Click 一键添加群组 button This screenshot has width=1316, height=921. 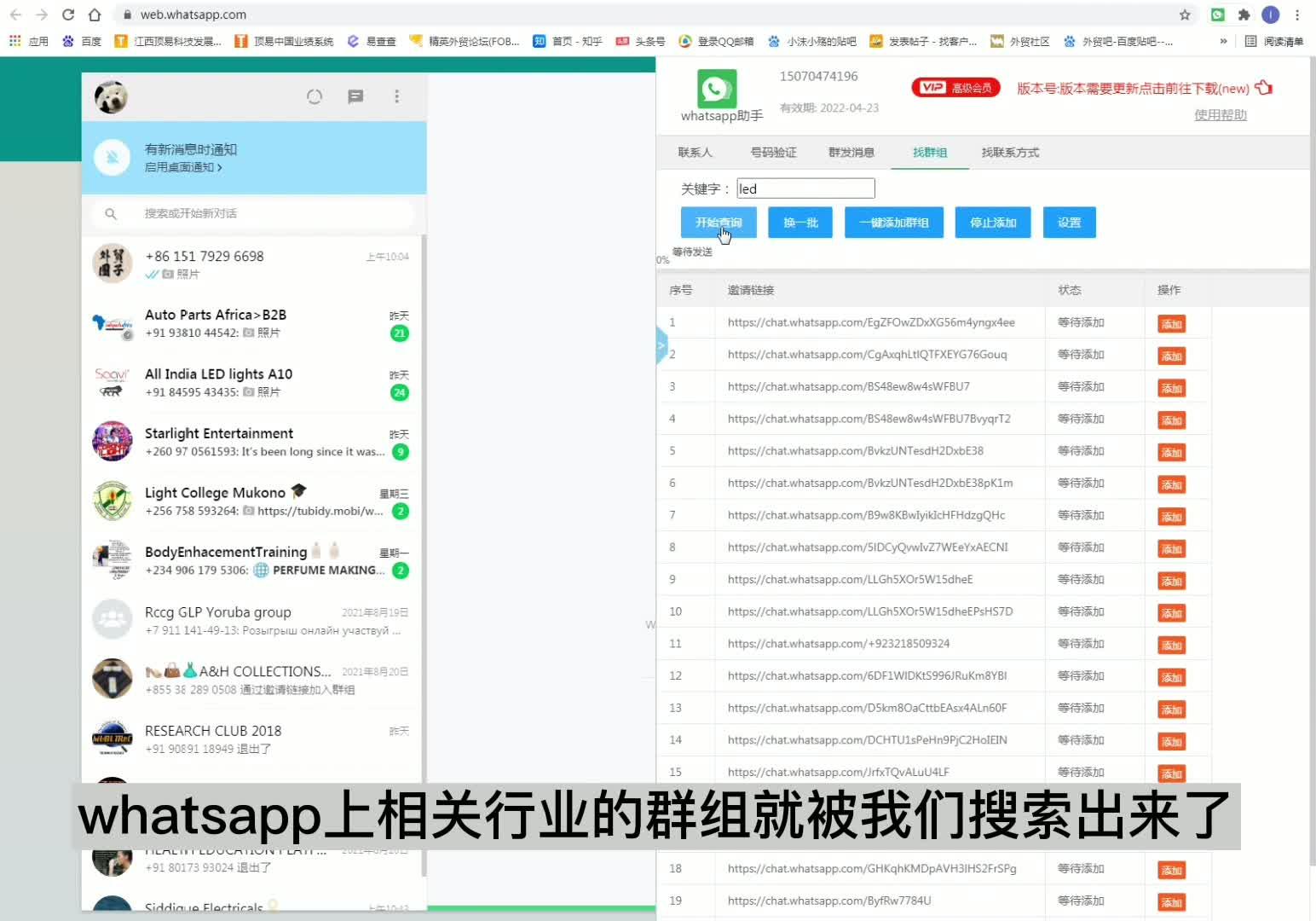click(894, 223)
